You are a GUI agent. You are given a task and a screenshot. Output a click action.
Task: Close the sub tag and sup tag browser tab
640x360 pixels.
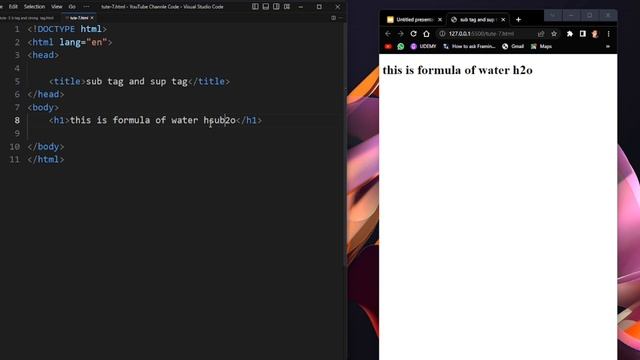point(503,20)
